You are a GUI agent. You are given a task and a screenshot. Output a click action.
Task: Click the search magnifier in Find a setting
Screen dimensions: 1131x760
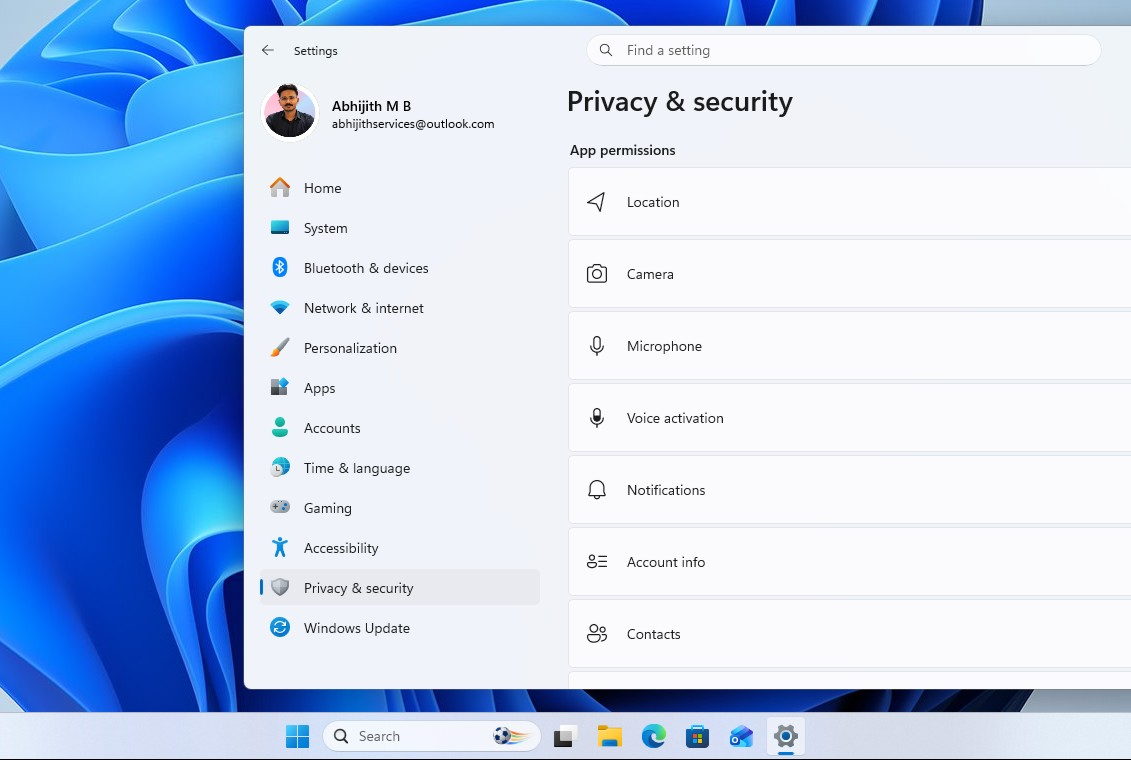click(606, 50)
